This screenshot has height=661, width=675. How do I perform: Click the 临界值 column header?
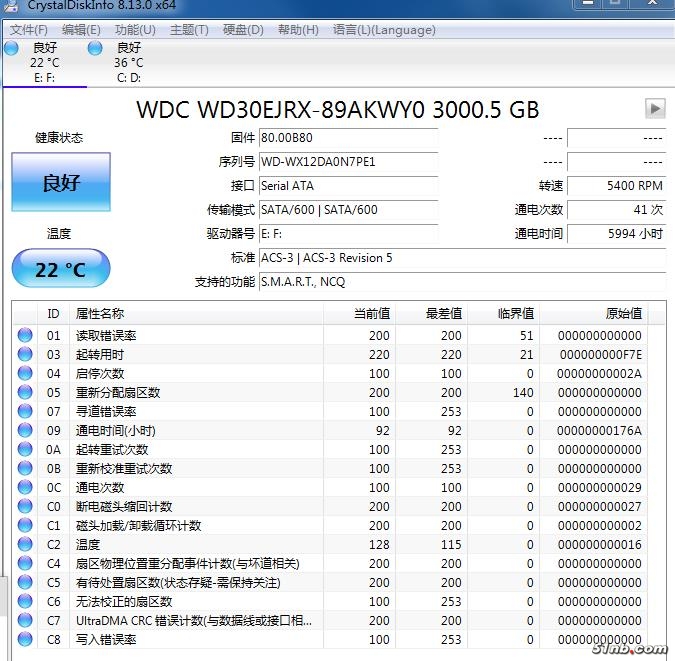coord(503,313)
